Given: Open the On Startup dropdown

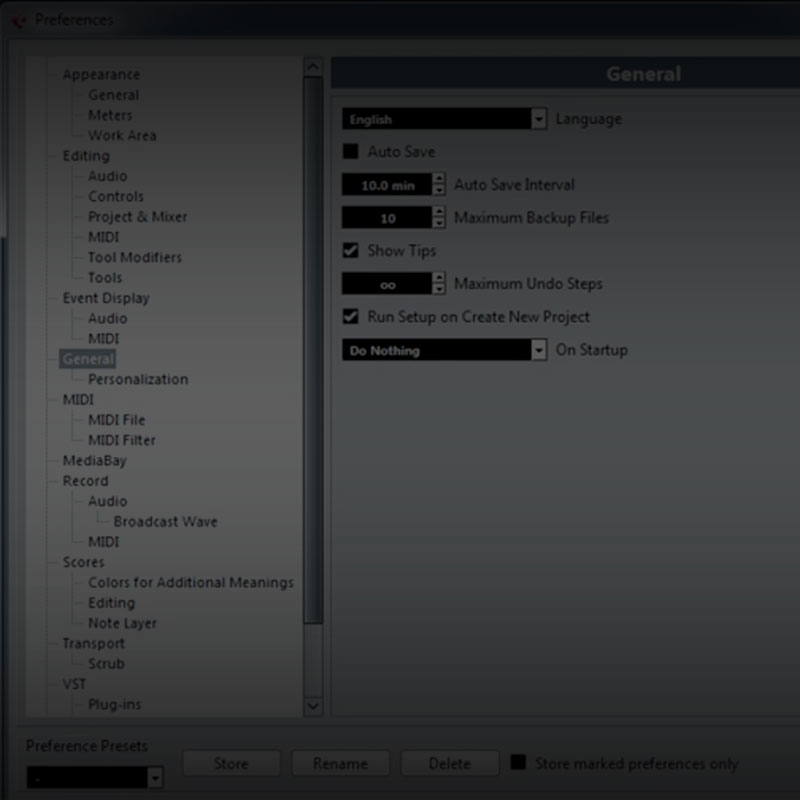Looking at the screenshot, I should pos(444,350).
